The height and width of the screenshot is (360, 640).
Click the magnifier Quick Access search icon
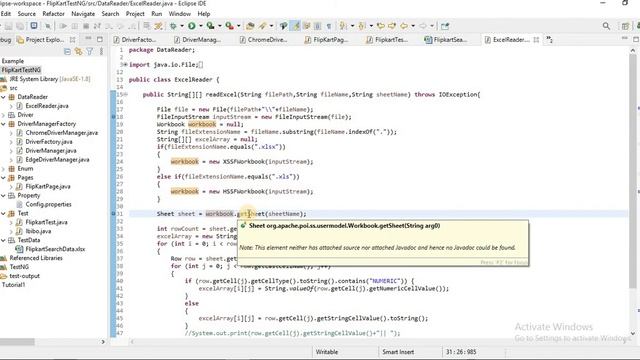[606, 26]
